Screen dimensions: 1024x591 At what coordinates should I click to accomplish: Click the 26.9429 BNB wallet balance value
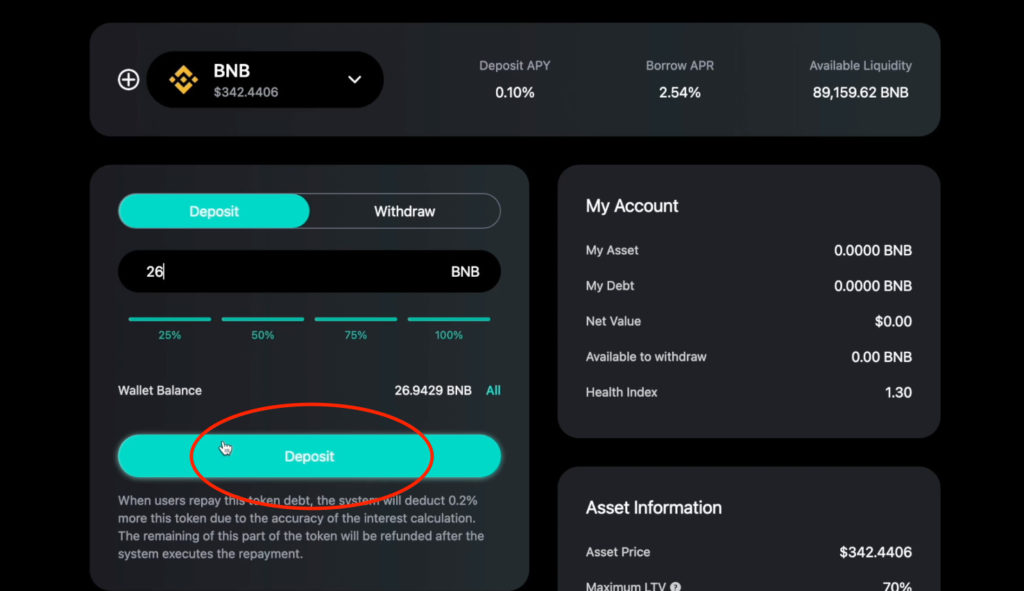point(432,391)
